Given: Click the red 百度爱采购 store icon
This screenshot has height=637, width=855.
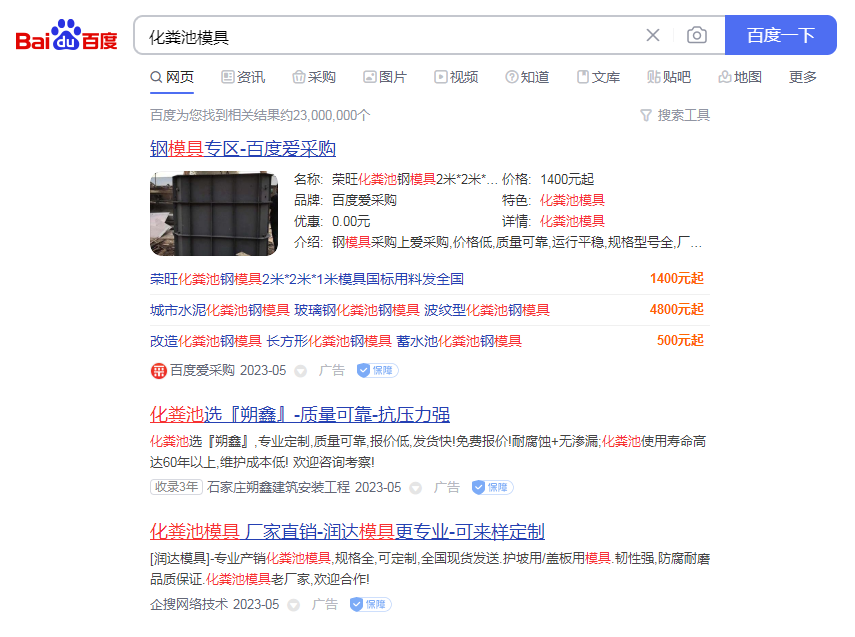Looking at the screenshot, I should click(157, 370).
